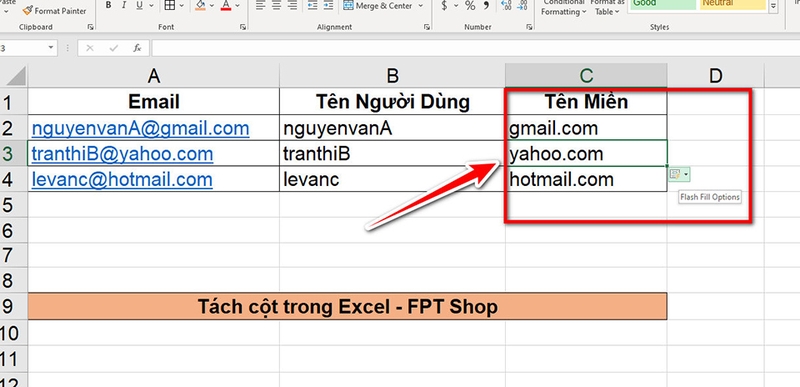
Task: Apply the Good cell style
Action: (662, 4)
